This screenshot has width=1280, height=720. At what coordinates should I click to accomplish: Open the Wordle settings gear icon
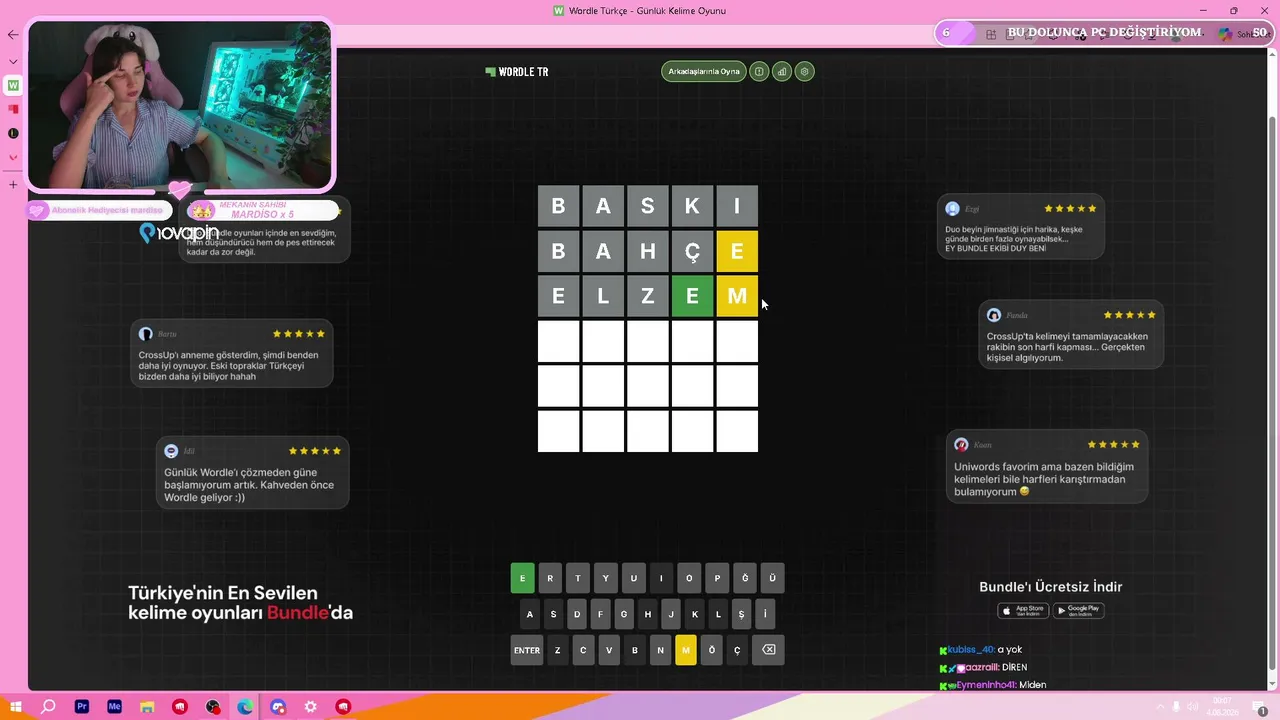805,72
